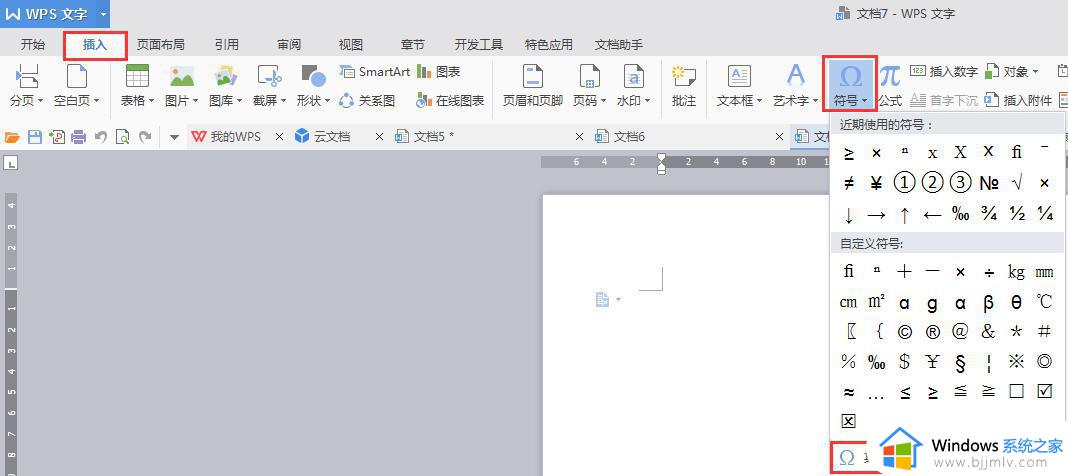
Task: Add a 批注 comment
Action: [x=684, y=86]
